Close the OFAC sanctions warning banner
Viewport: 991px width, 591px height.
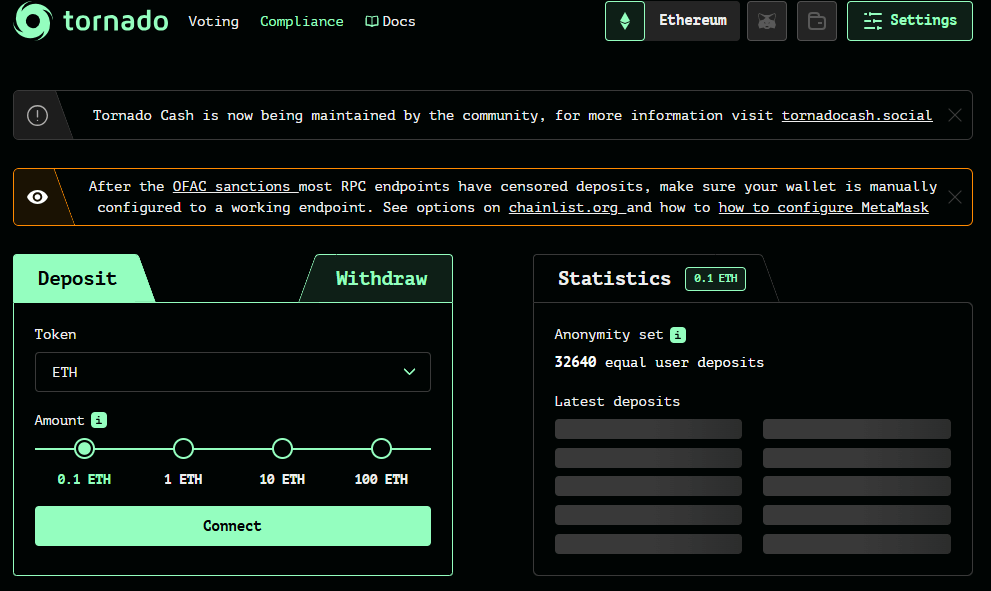pos(955,197)
